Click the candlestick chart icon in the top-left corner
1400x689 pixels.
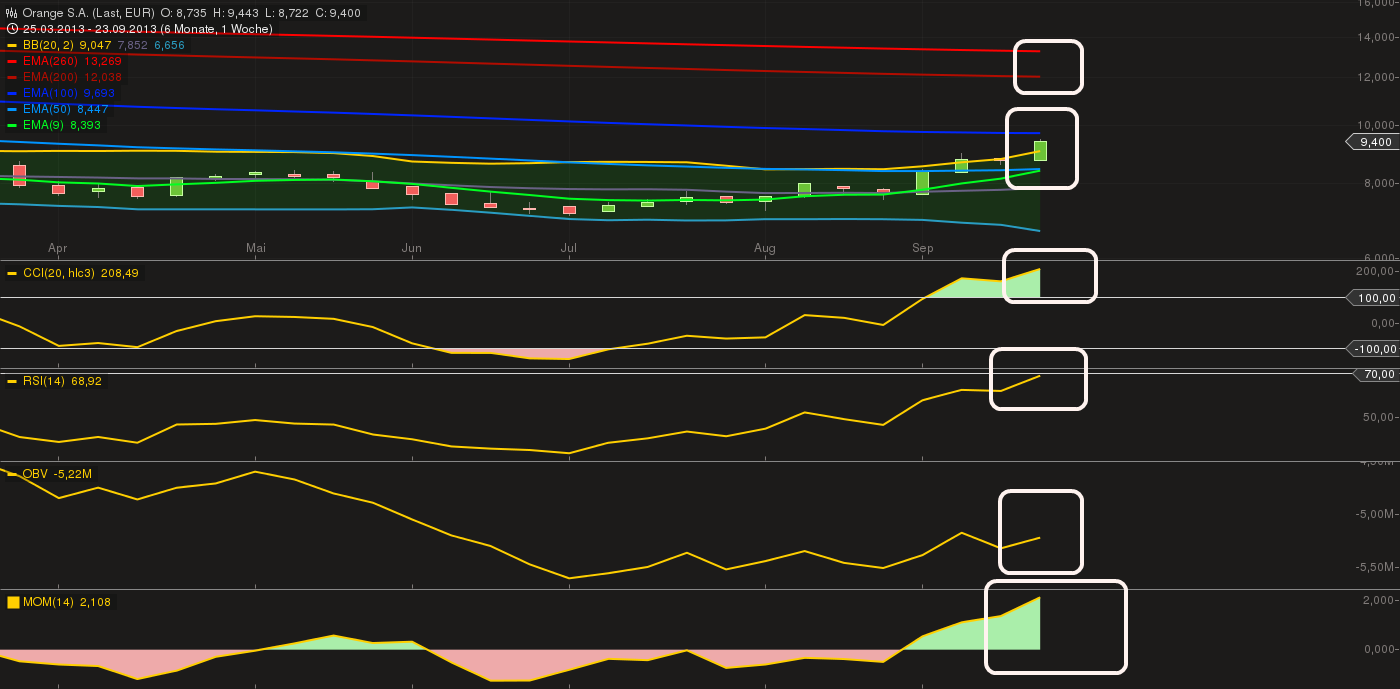coord(10,12)
